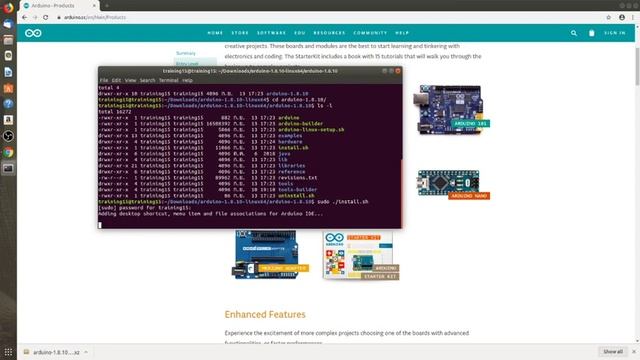Image resolution: width=640 pixels, height=360 pixels.
Task: Click the revisions.txt entry in the terminal listing
Action: (298, 178)
